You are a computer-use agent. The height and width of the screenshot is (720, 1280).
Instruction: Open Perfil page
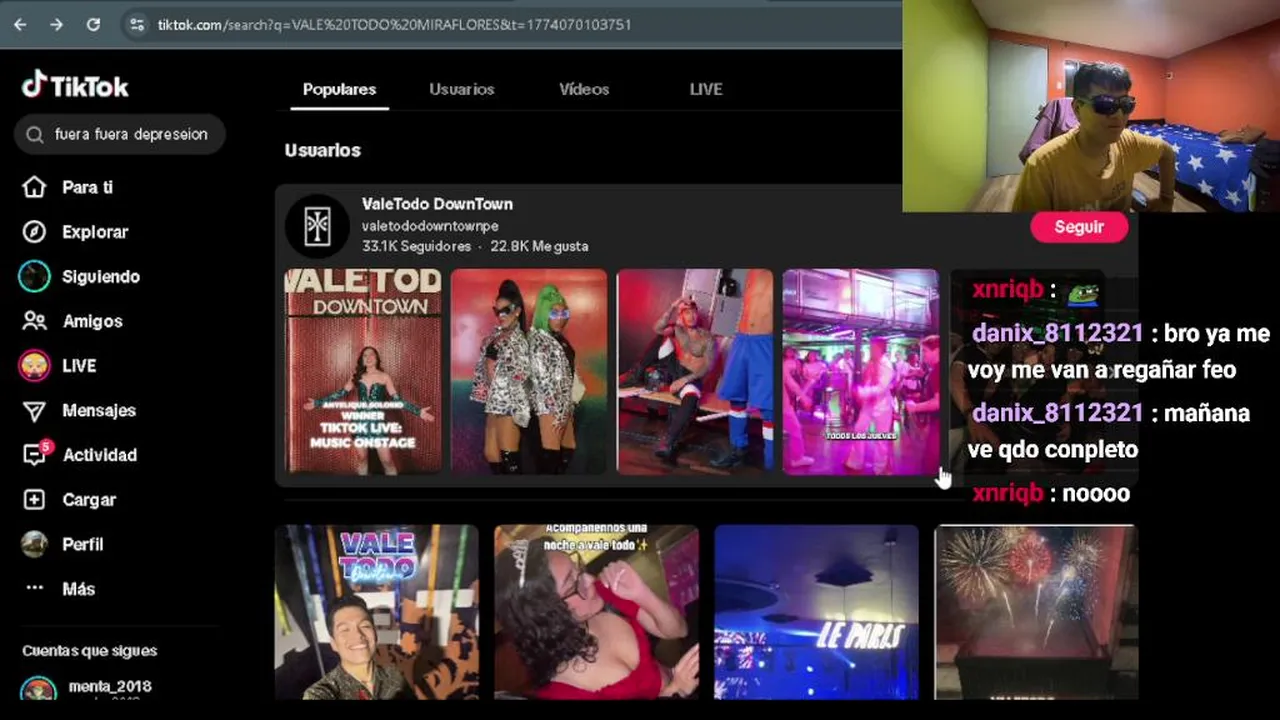[83, 544]
